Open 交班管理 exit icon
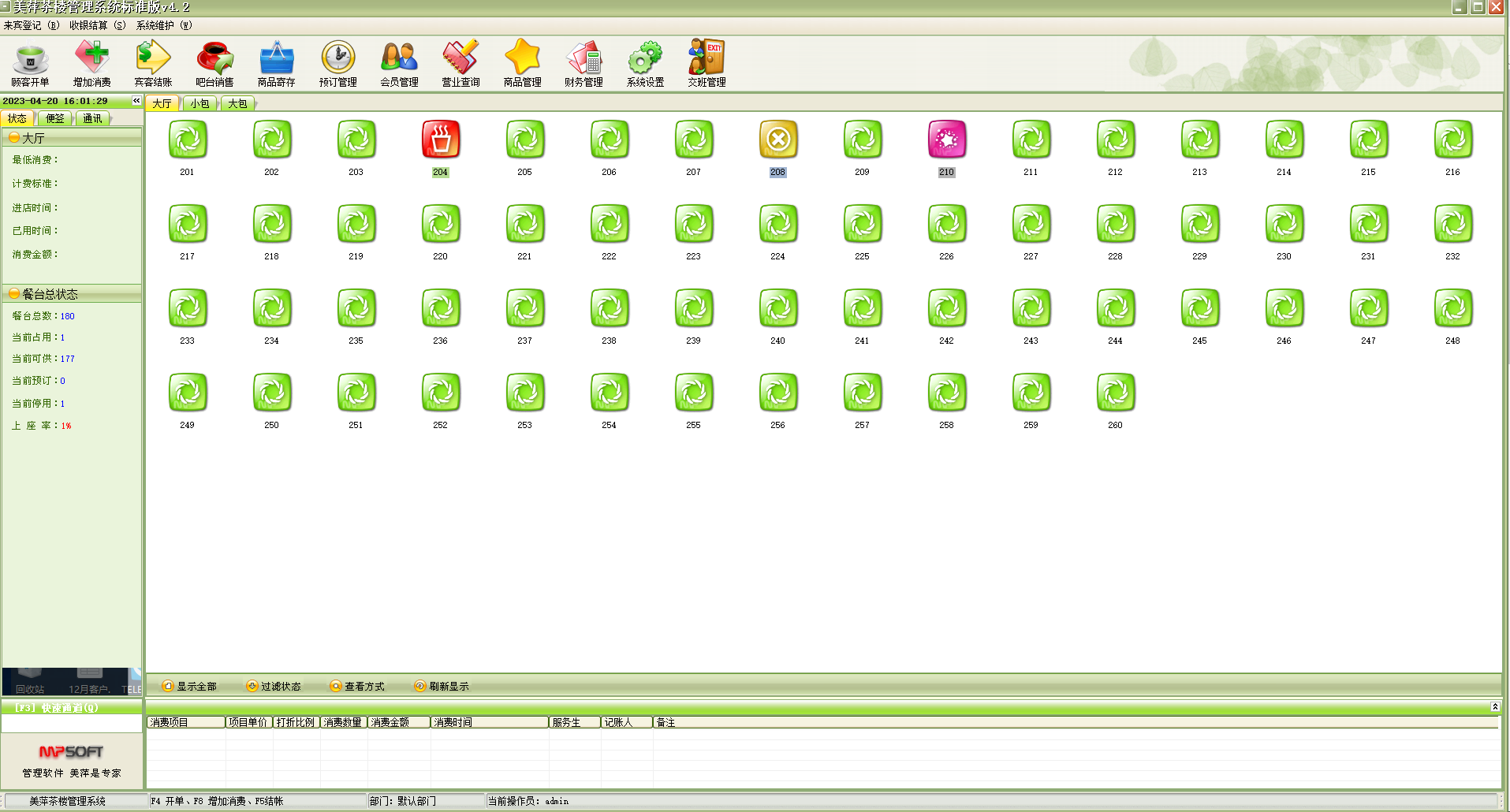This screenshot has height=812, width=1510. point(707,64)
